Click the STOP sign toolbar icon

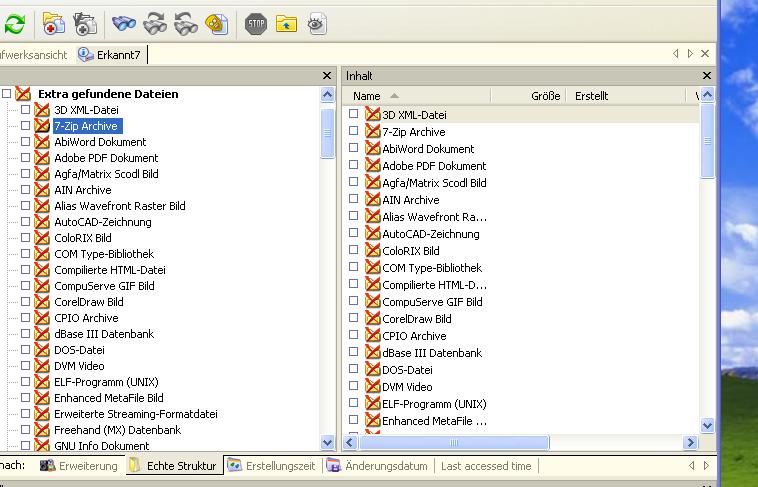(256, 24)
